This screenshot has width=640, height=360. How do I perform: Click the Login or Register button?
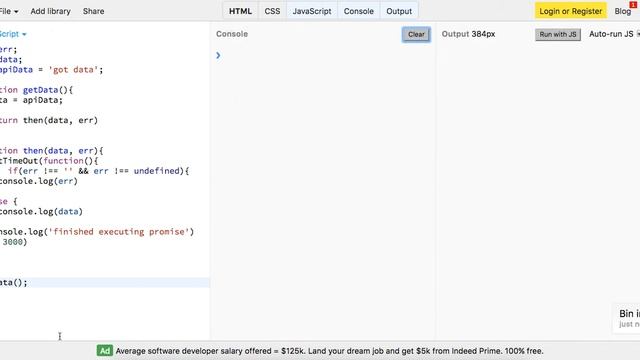[x=571, y=11]
